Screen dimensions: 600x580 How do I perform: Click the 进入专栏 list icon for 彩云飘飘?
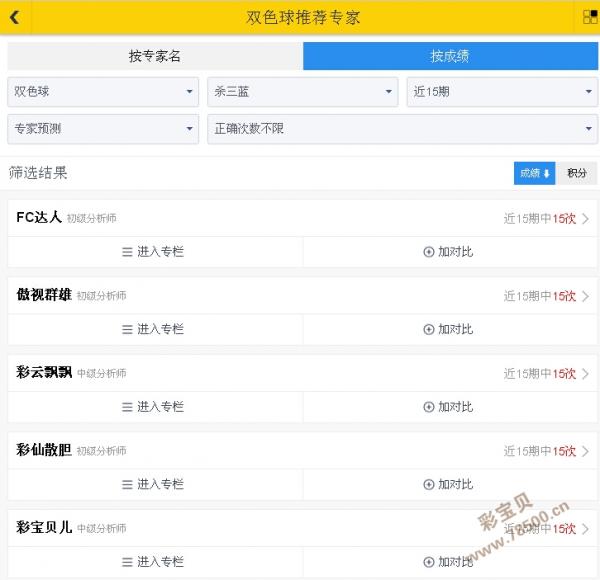tap(127, 407)
